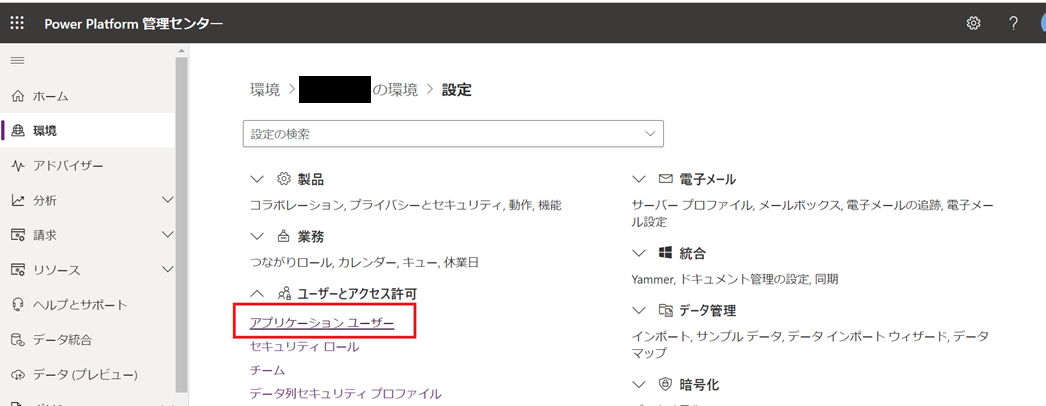1046x406 pixels.
Task: Click the 設定 breadcrumb text
Action: [457, 90]
